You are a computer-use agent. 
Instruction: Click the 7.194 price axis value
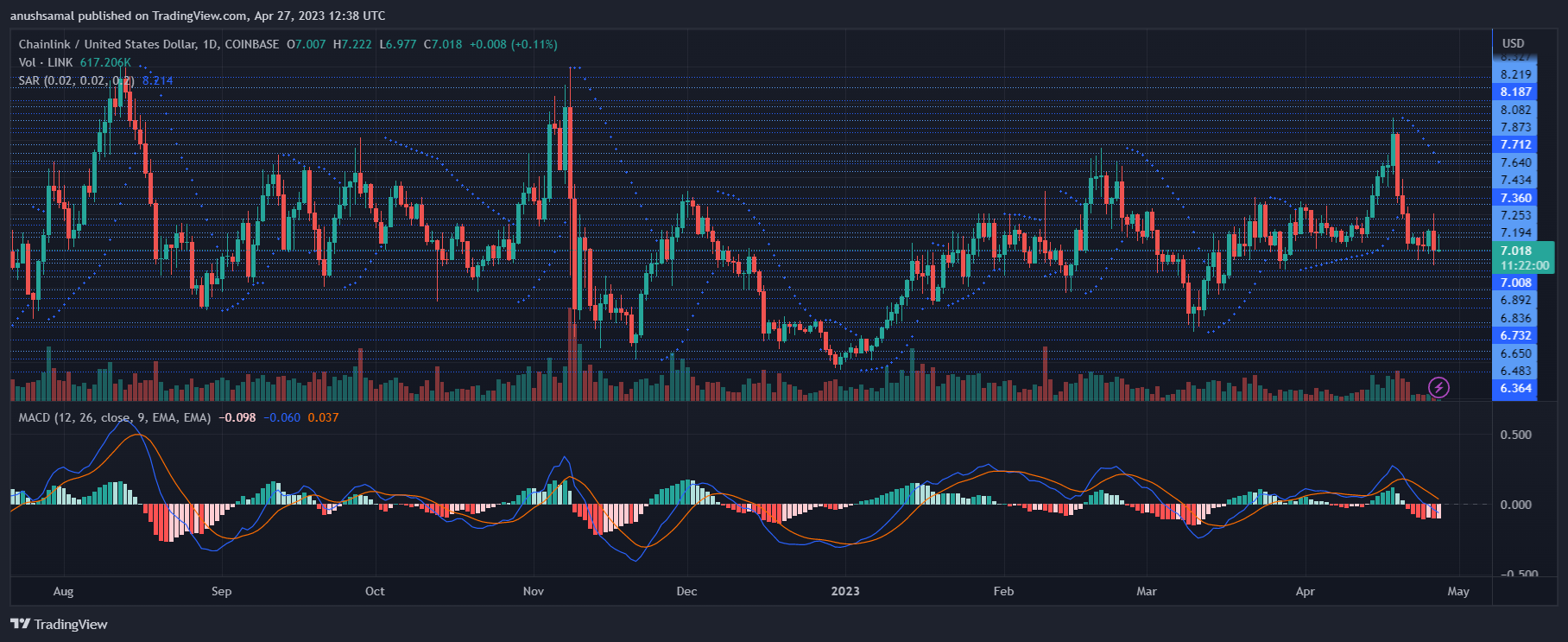1516,232
